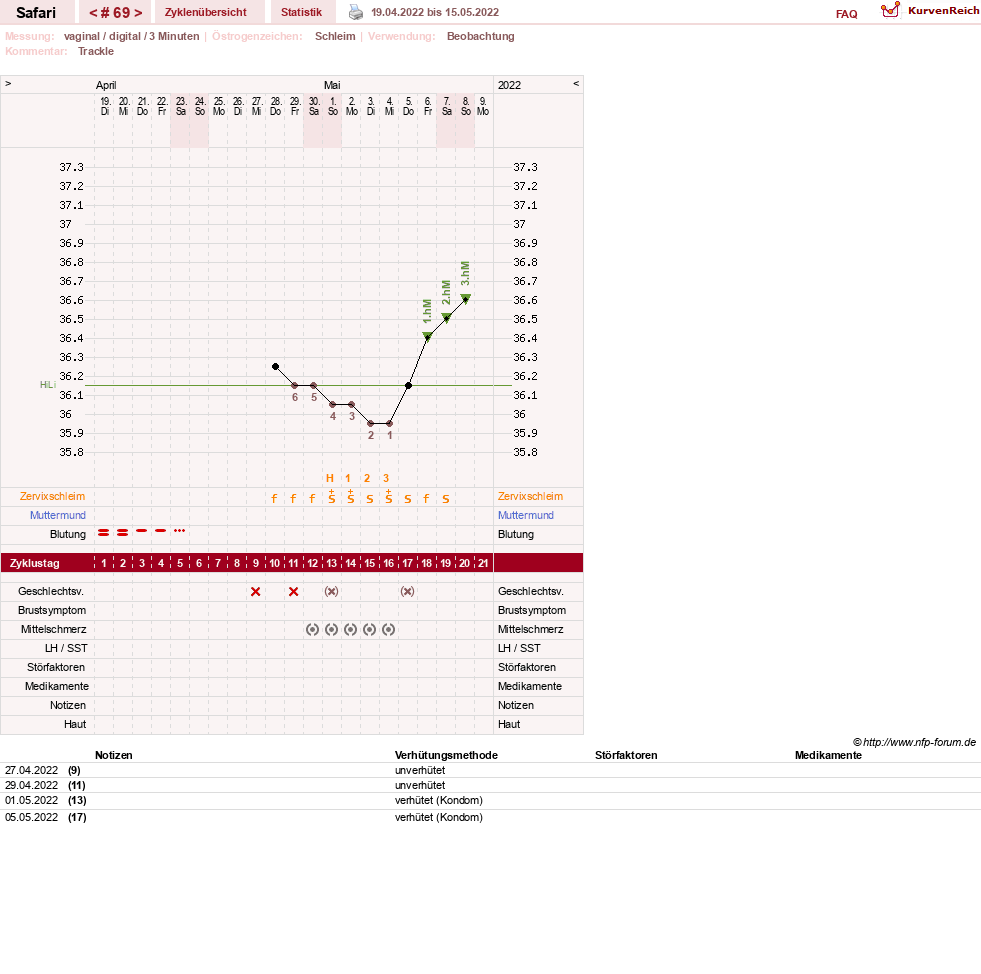The height and width of the screenshot is (974, 981).
Task: Click the date header '1. So' in May
Action: click(333, 106)
